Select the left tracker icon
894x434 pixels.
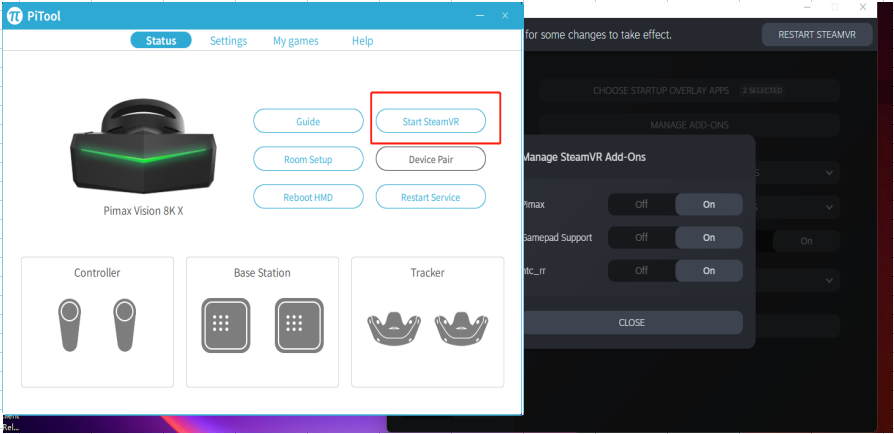coord(394,328)
